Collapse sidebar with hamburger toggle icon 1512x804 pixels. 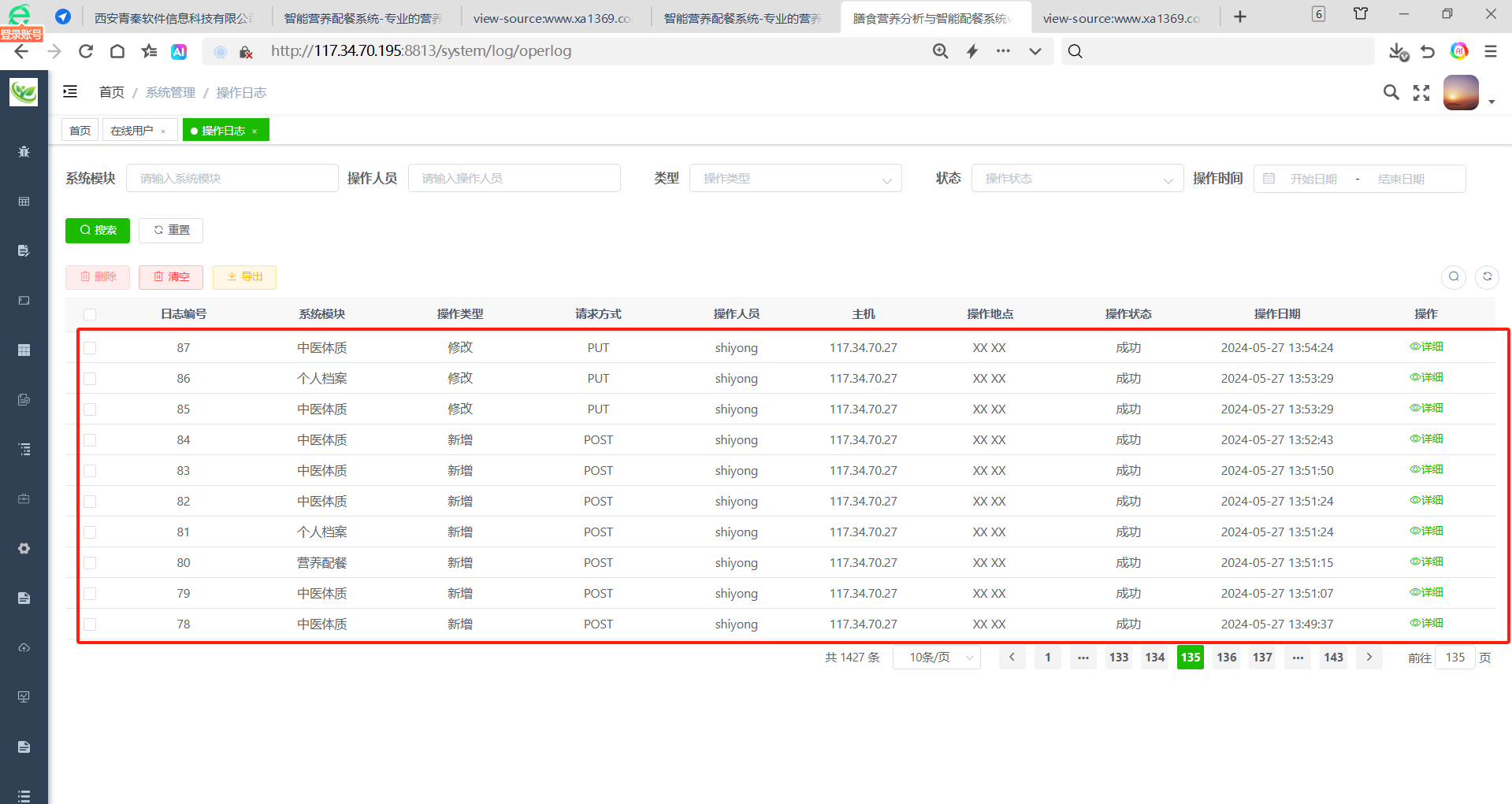click(x=70, y=92)
